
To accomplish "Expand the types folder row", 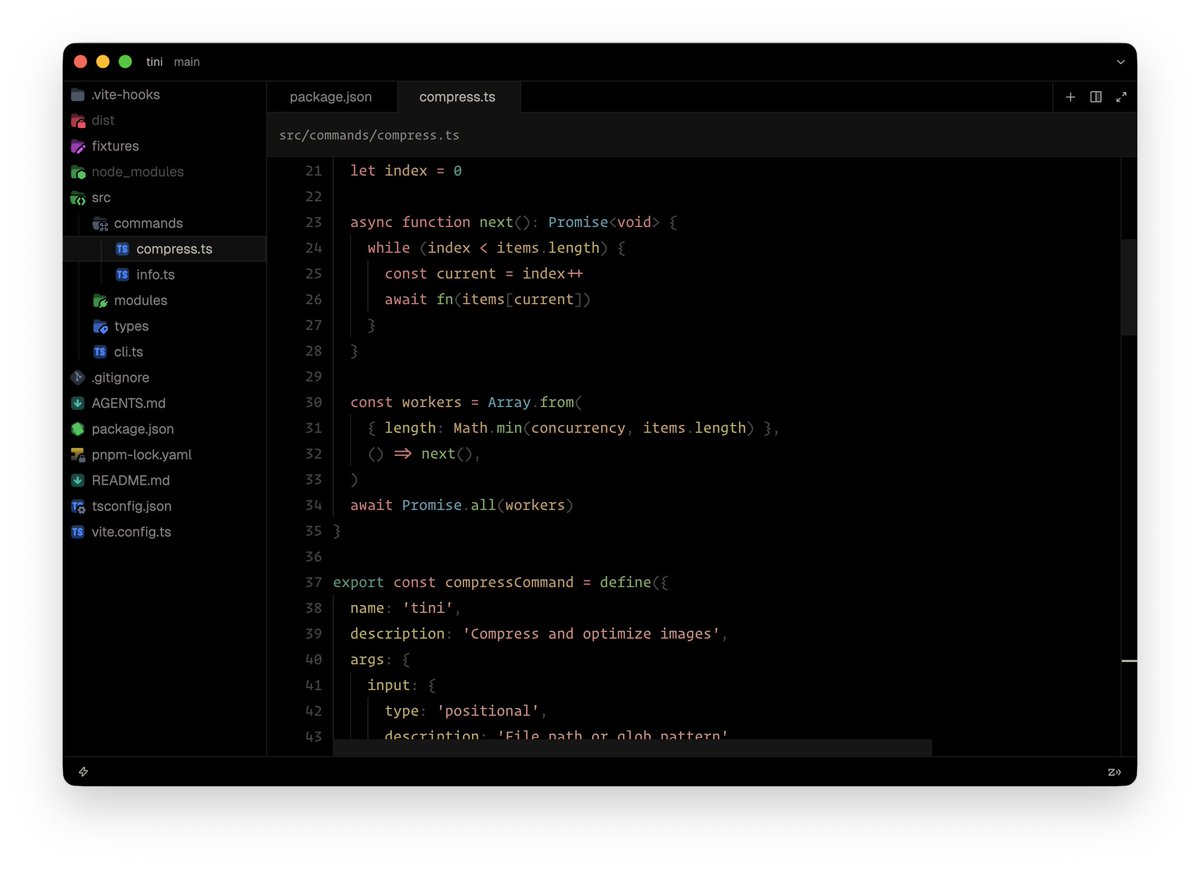I will coord(165,326).
